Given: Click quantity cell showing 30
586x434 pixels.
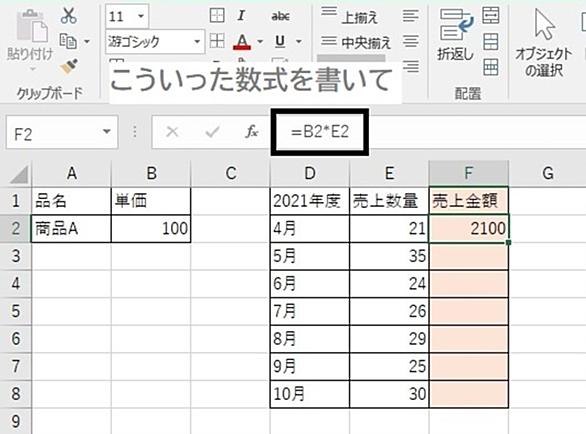Looking at the screenshot, I should click(x=389, y=394).
